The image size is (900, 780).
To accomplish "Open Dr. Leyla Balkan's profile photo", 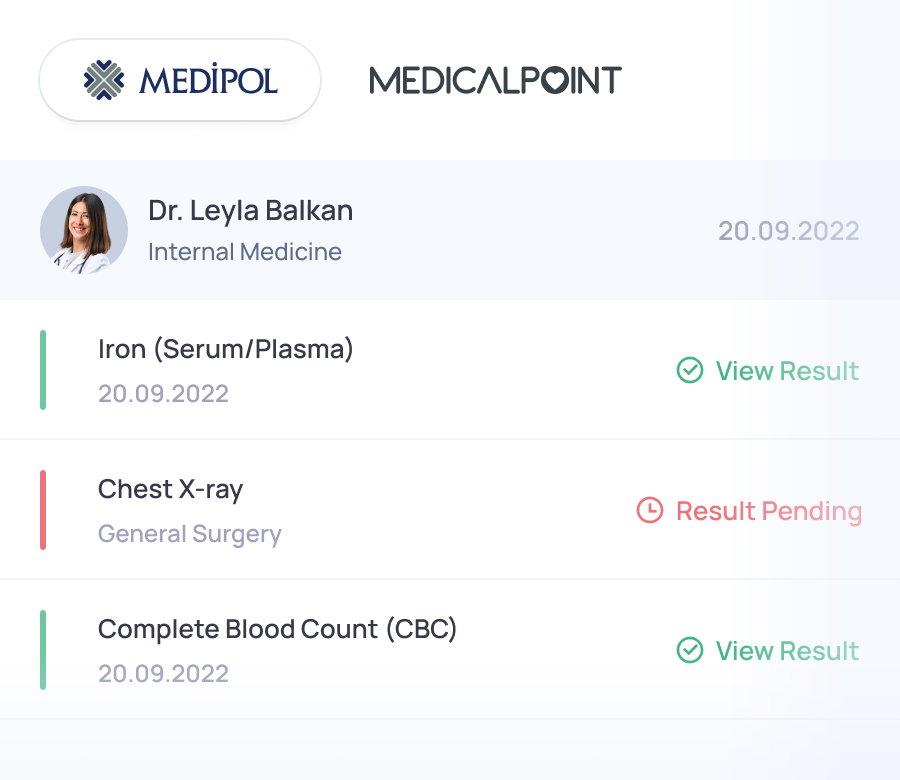I will pyautogui.click(x=84, y=230).
